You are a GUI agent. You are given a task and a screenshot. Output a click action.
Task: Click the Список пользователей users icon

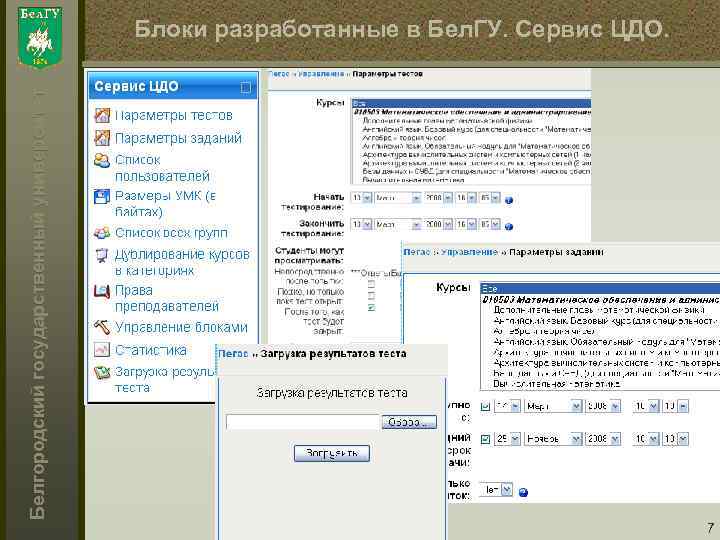(102, 160)
